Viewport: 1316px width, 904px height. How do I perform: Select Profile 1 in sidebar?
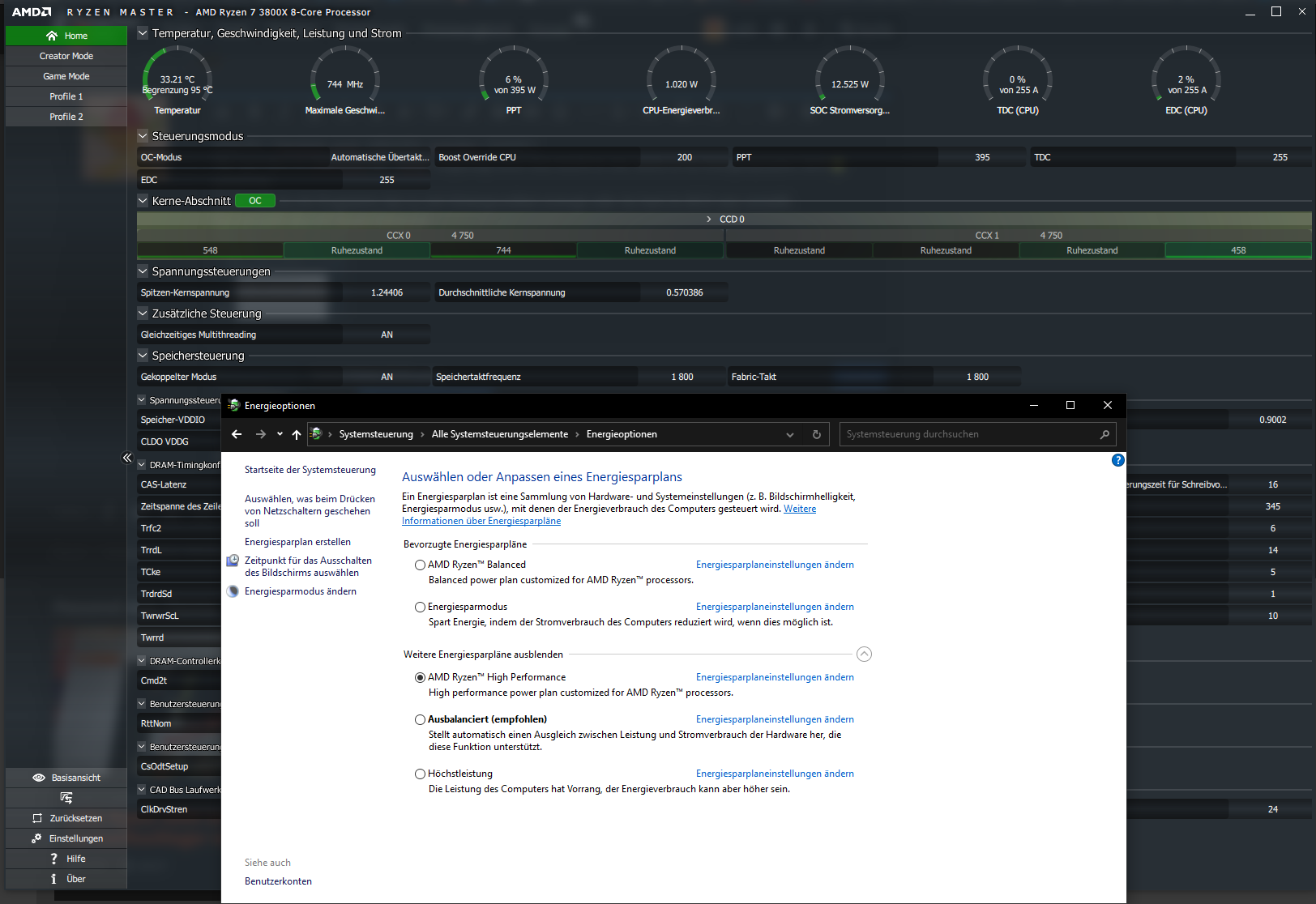(x=66, y=96)
